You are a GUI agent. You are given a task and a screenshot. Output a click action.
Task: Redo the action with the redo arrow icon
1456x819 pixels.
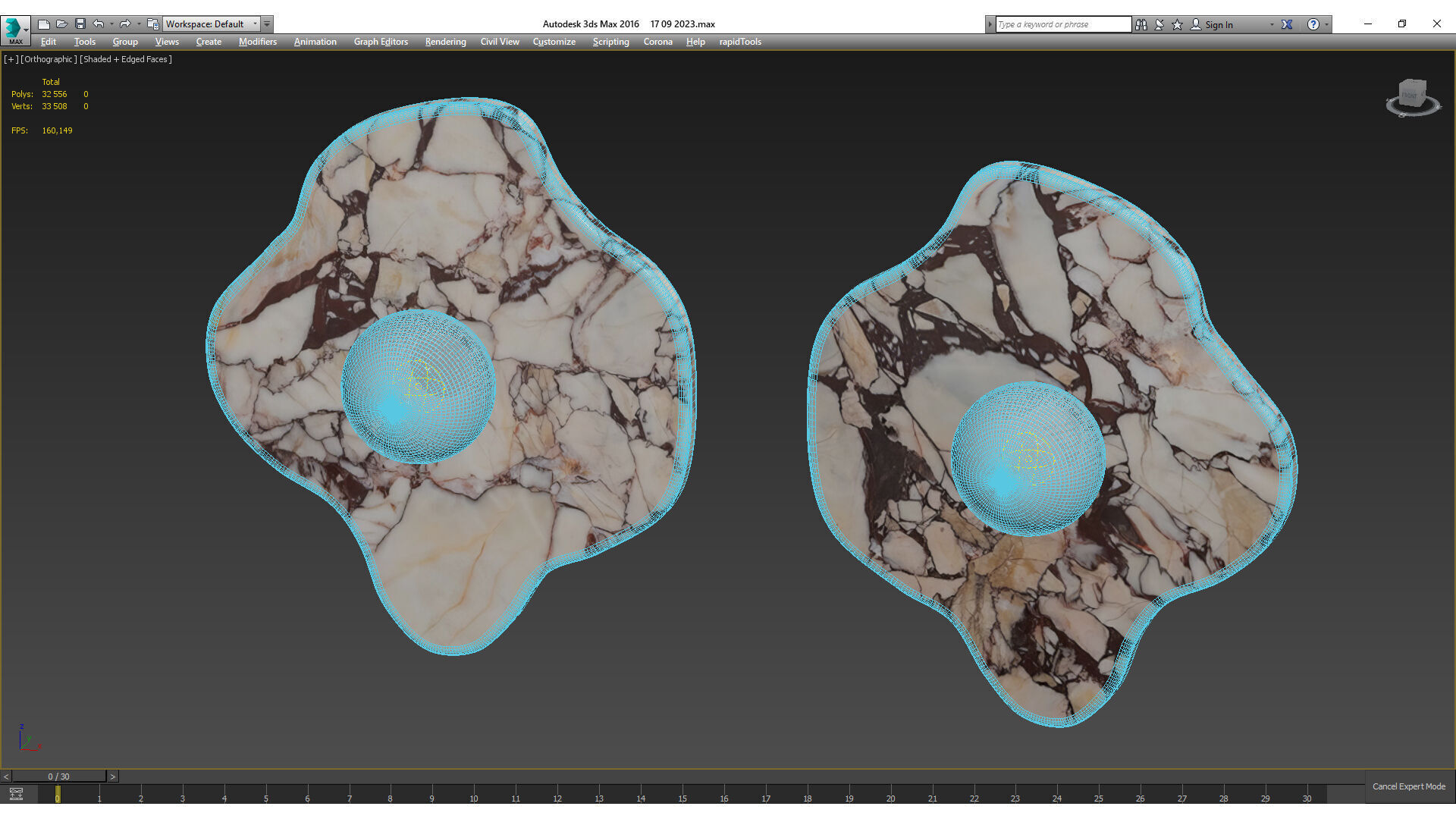point(125,24)
